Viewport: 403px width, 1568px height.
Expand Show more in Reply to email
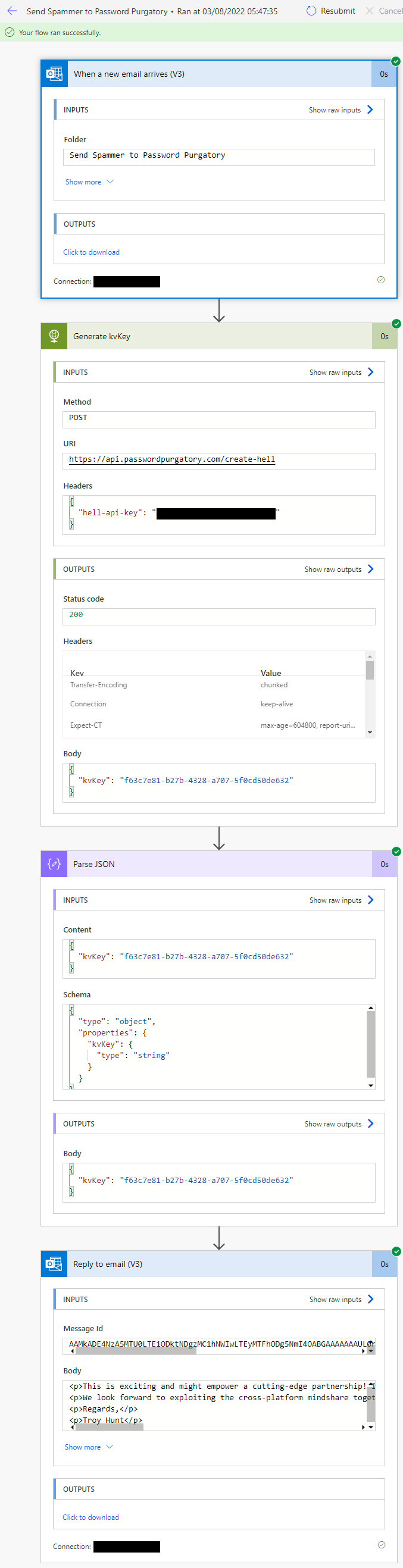coord(88,1447)
